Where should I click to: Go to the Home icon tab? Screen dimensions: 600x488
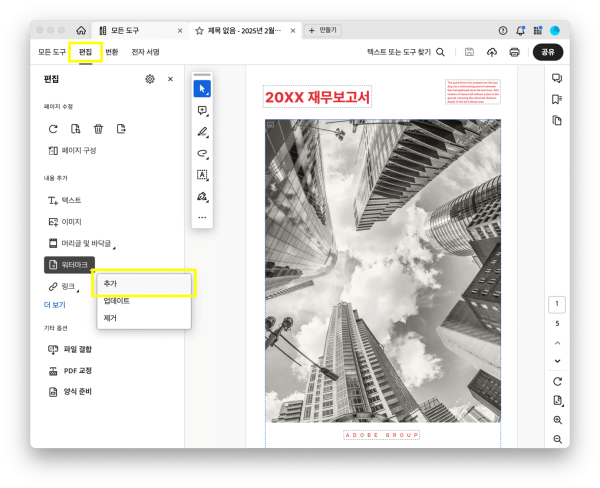point(81,30)
